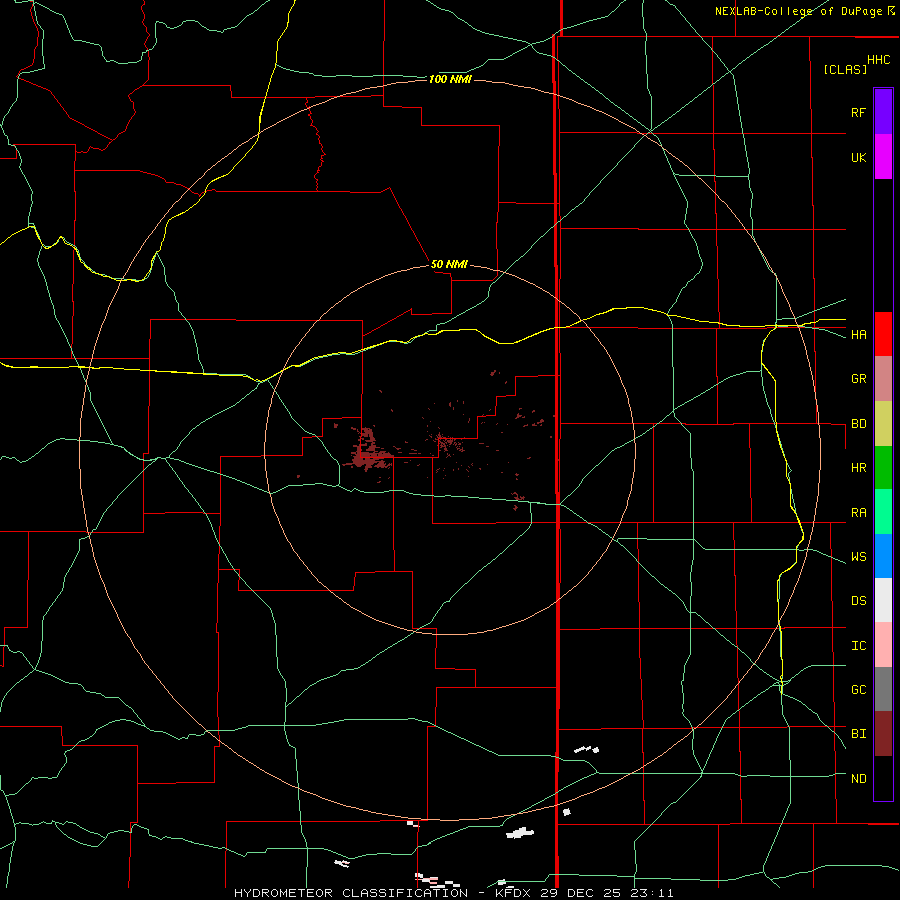This screenshot has width=900, height=900.
Task: Click the BD legend label
Action: coord(858,424)
